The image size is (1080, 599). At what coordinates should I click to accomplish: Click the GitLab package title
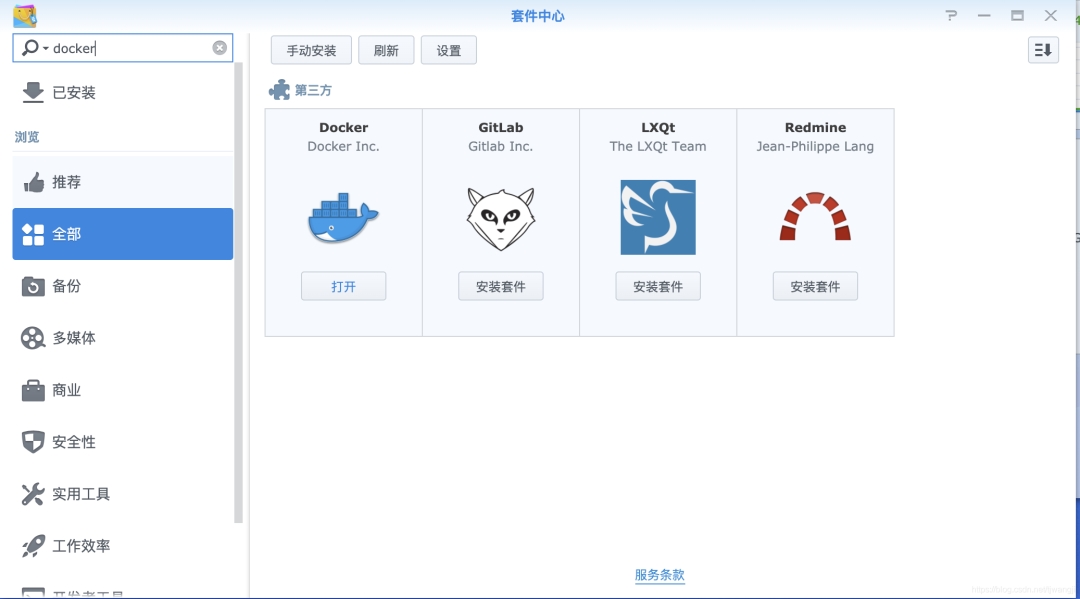point(501,127)
